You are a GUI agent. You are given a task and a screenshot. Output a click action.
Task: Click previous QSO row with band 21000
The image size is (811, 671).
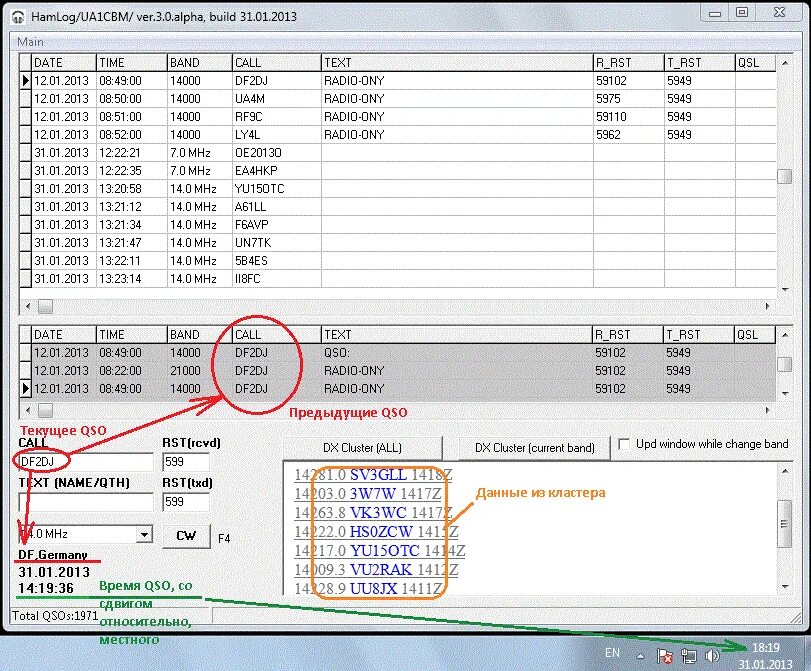coord(397,371)
